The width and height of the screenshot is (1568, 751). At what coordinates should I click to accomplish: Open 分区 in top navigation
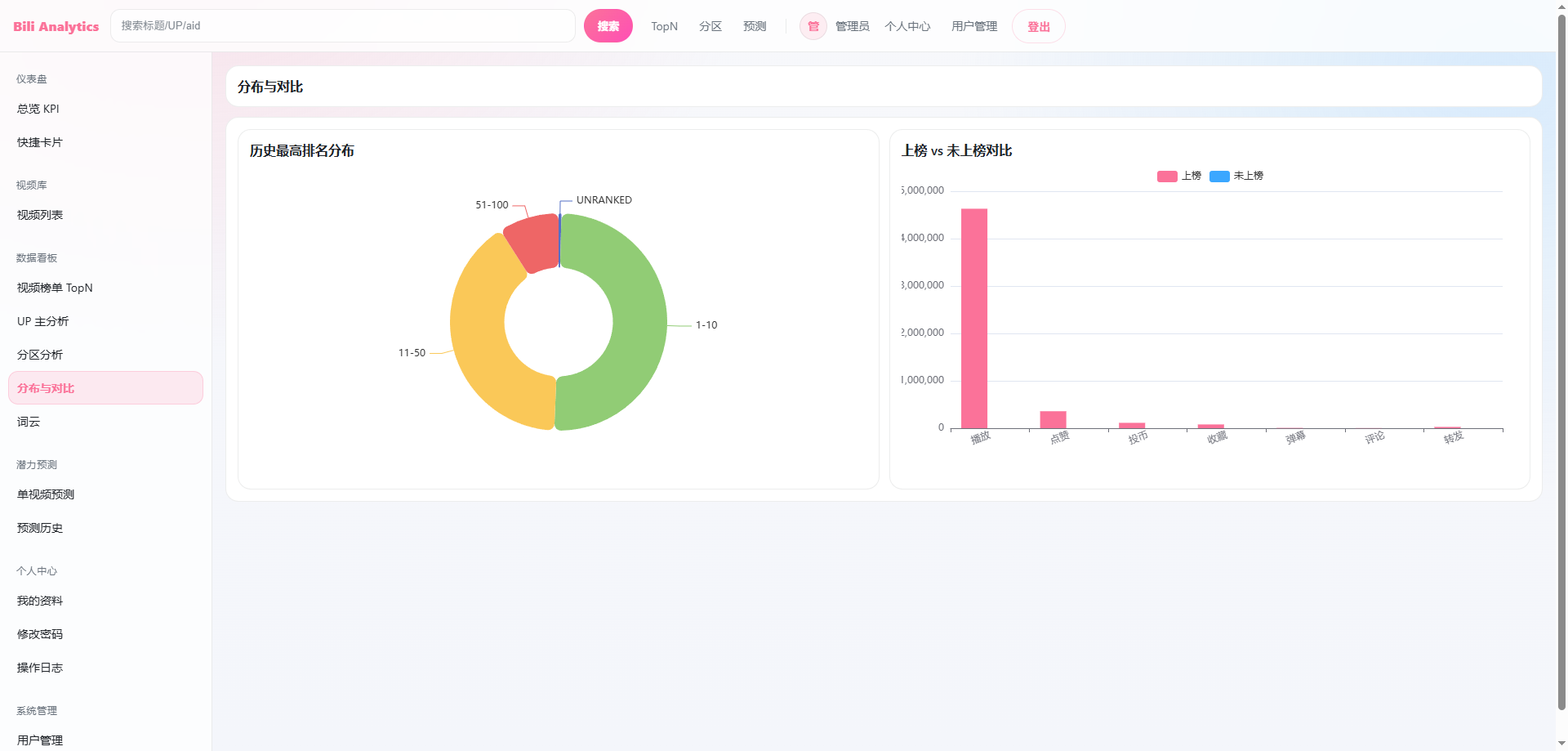(x=710, y=26)
